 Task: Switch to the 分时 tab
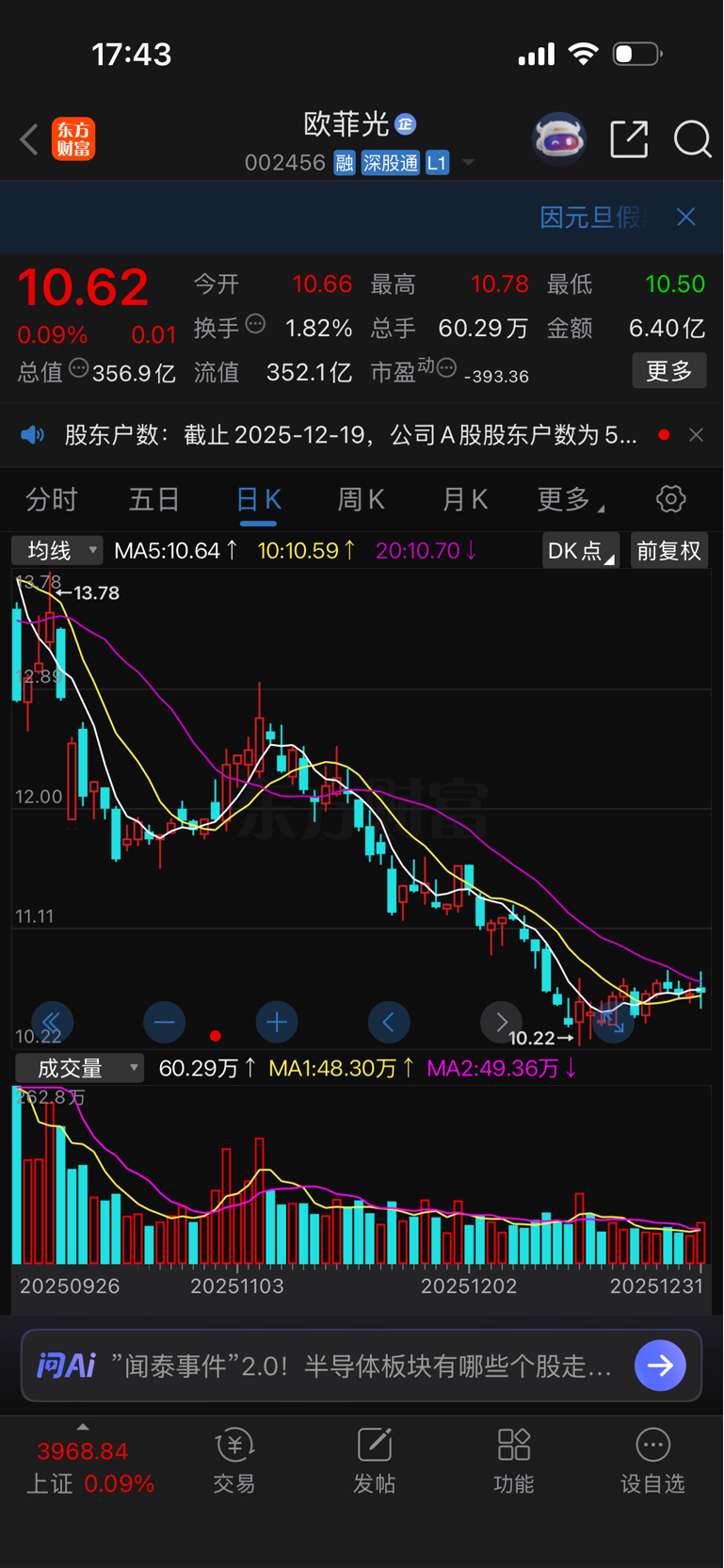[x=51, y=499]
